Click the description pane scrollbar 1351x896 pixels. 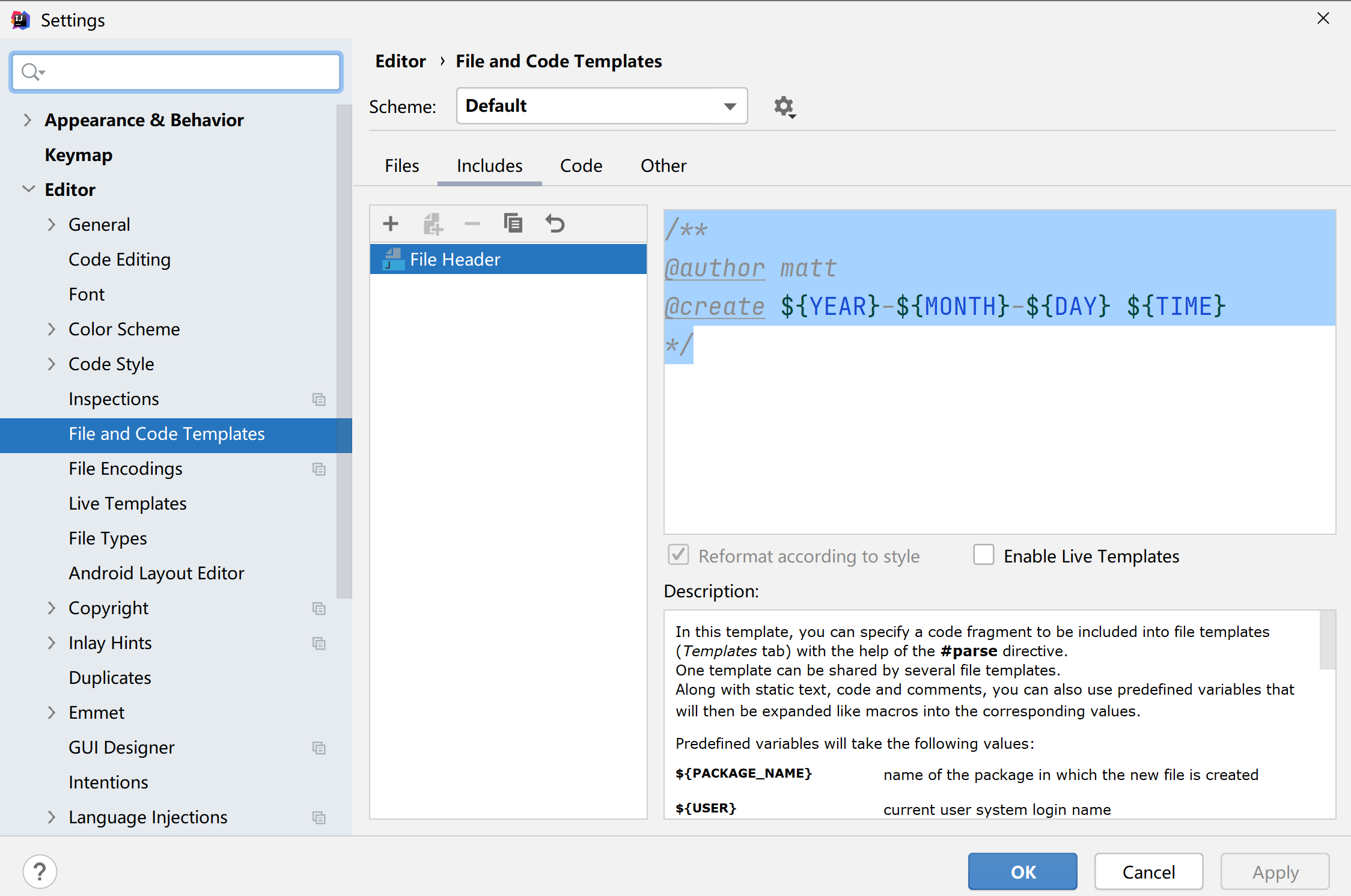[1327, 641]
